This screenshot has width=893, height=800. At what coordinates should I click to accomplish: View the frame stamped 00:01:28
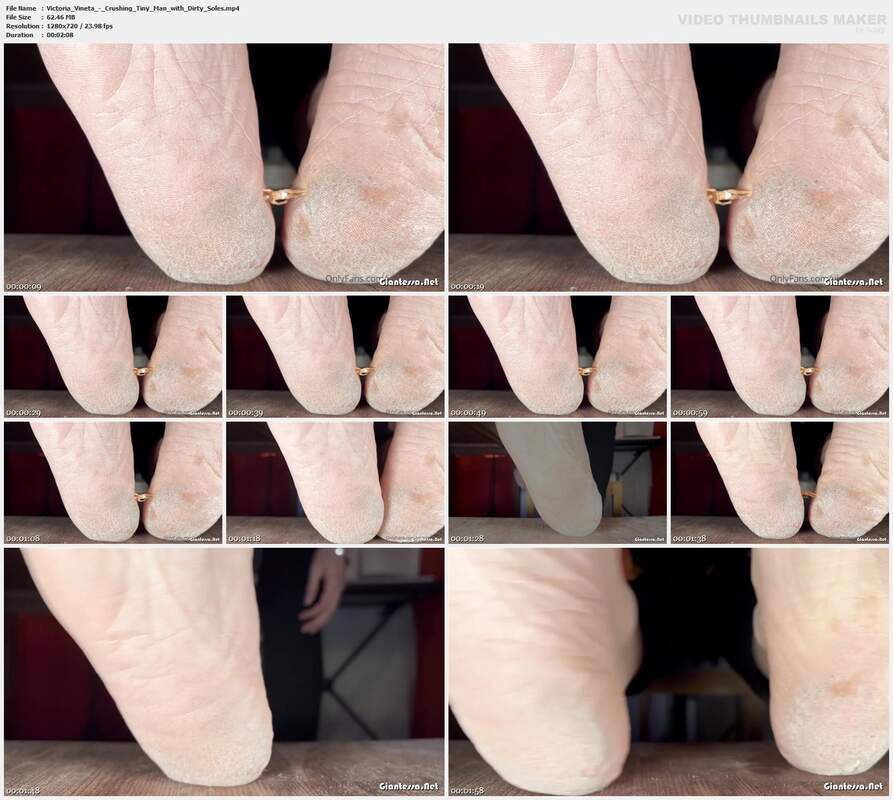point(558,483)
